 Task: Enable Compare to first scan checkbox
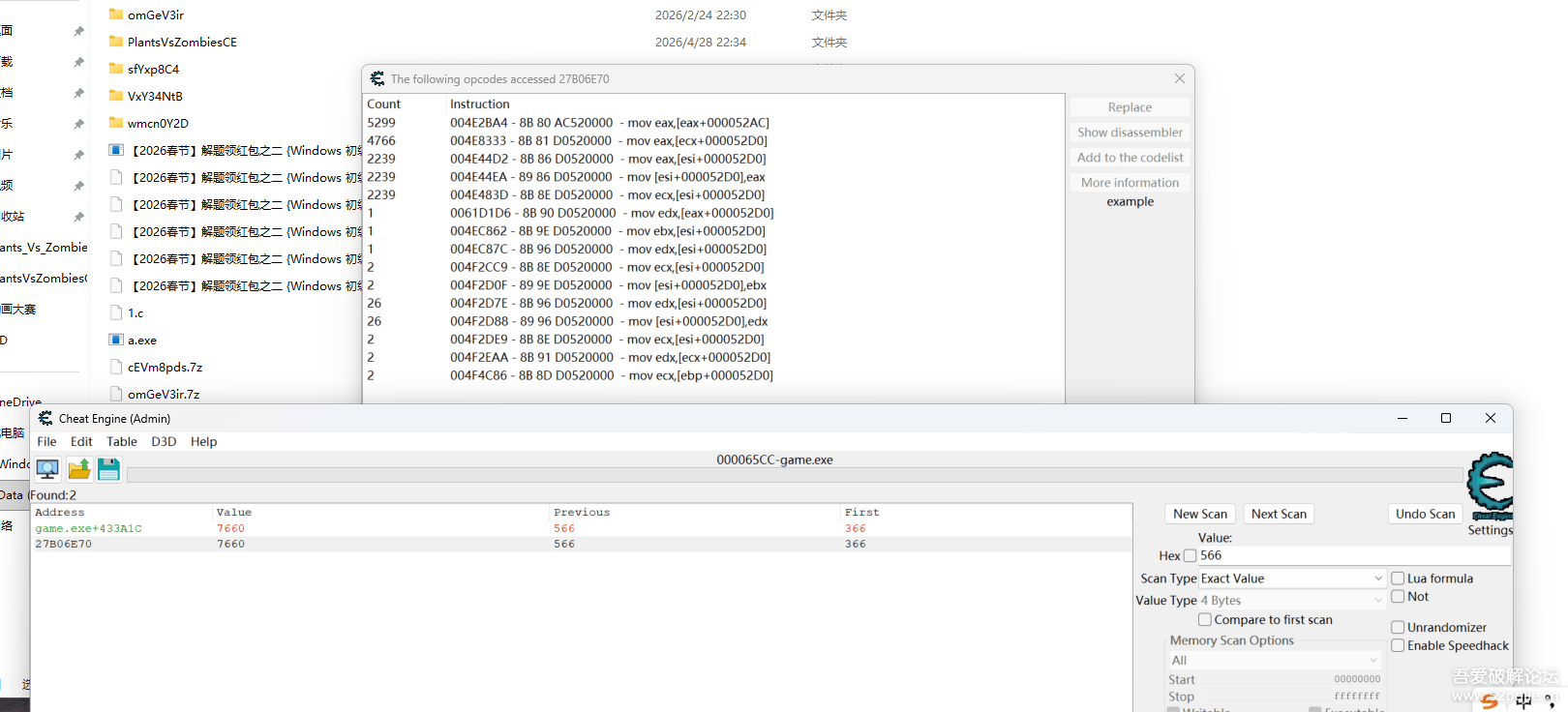coord(1205,620)
